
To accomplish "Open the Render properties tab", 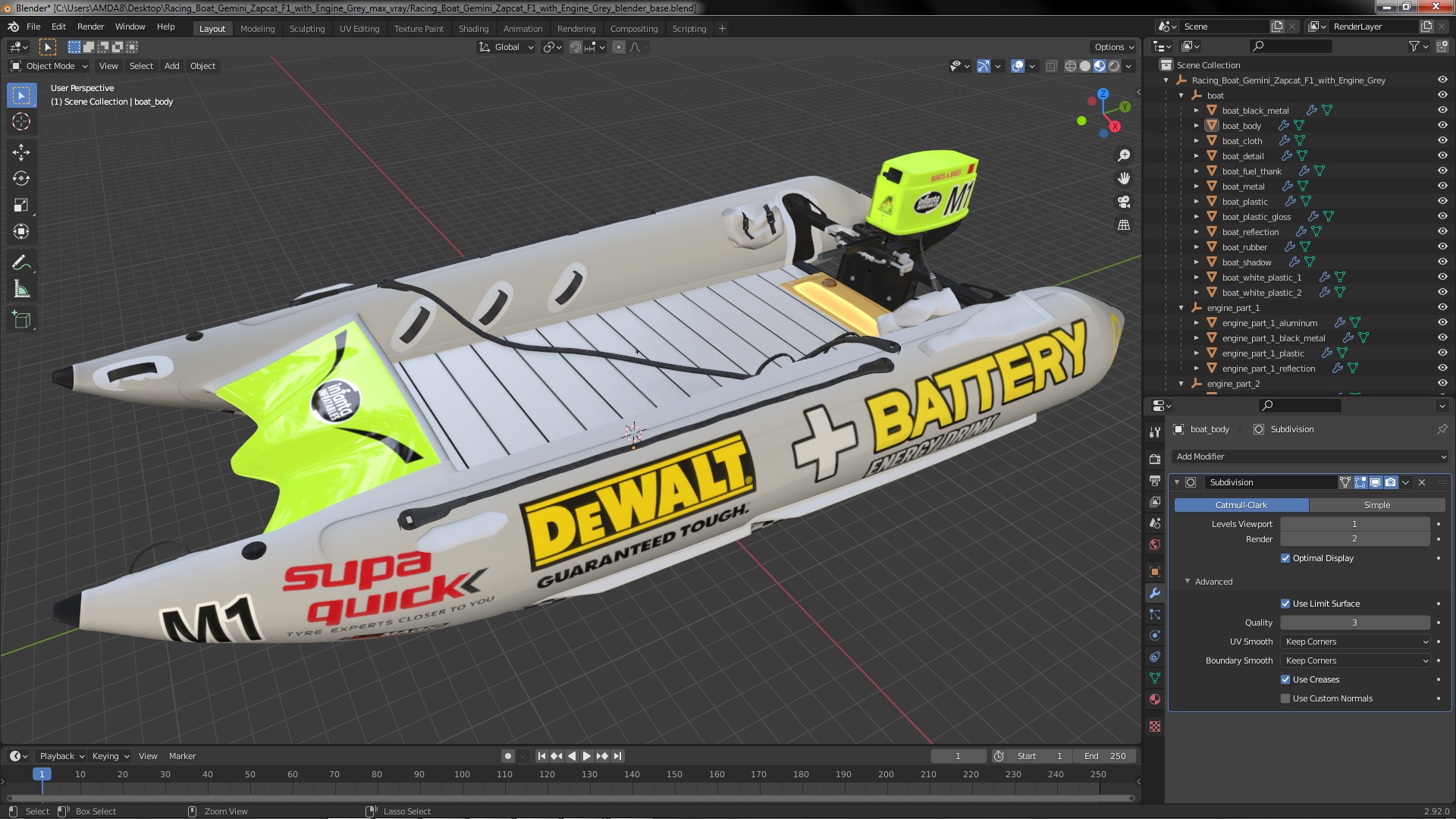I will tap(1155, 460).
